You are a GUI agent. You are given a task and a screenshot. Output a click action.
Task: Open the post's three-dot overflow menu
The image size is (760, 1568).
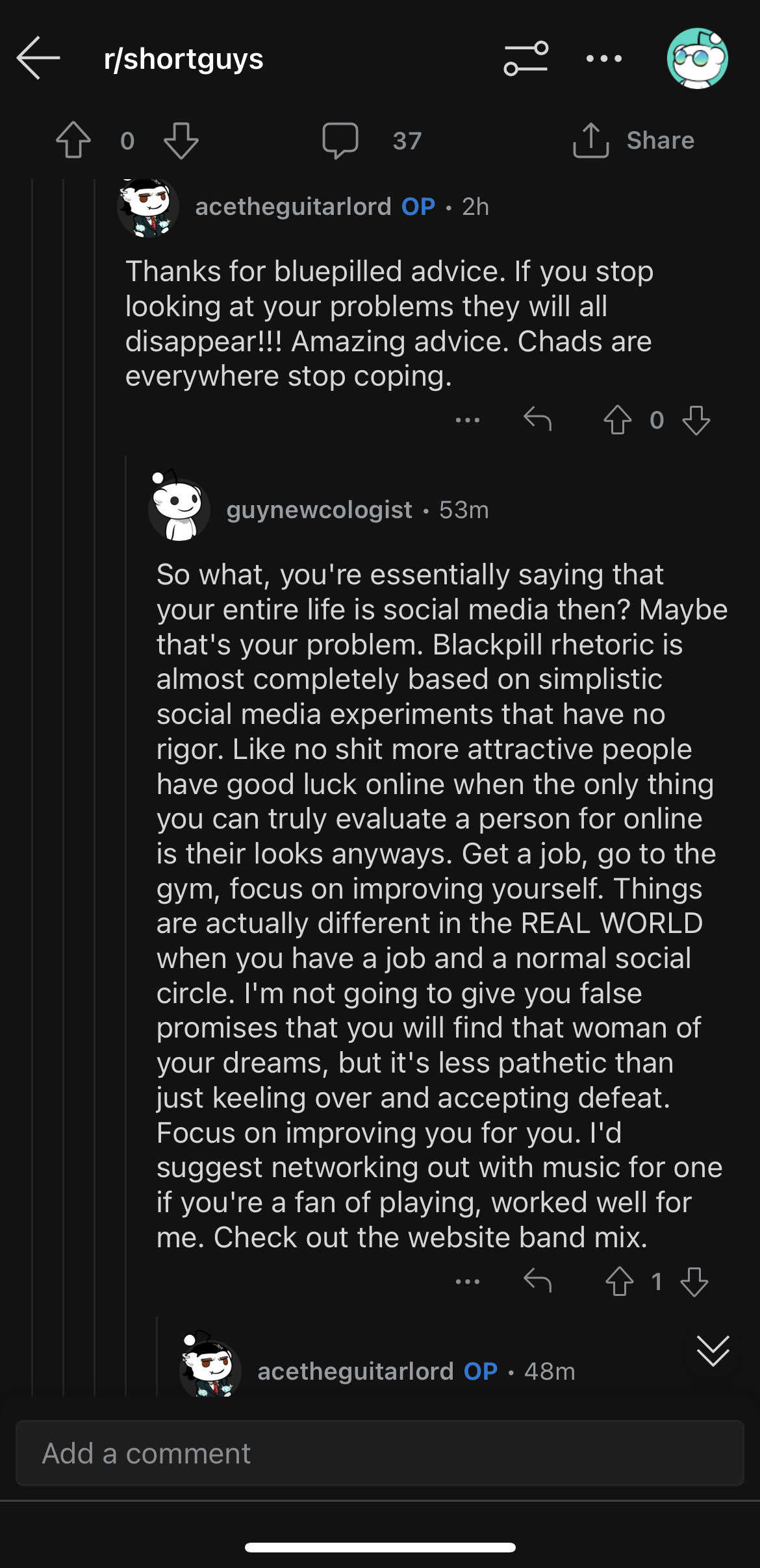coord(603,58)
